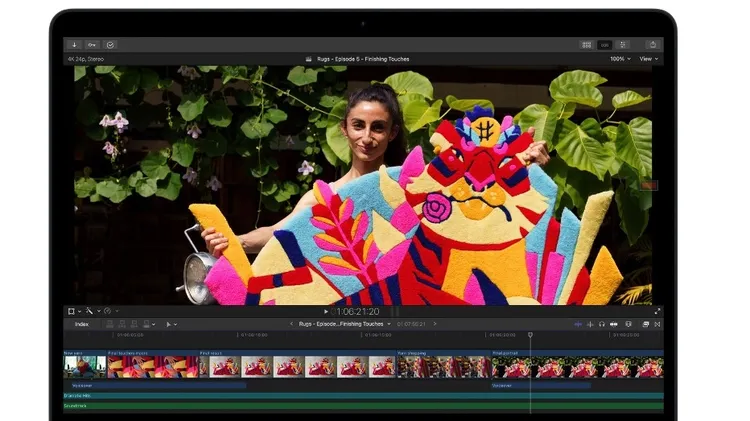The image size is (750, 421).
Task: Select the first clip with bike thumbnail
Action: coord(85,364)
